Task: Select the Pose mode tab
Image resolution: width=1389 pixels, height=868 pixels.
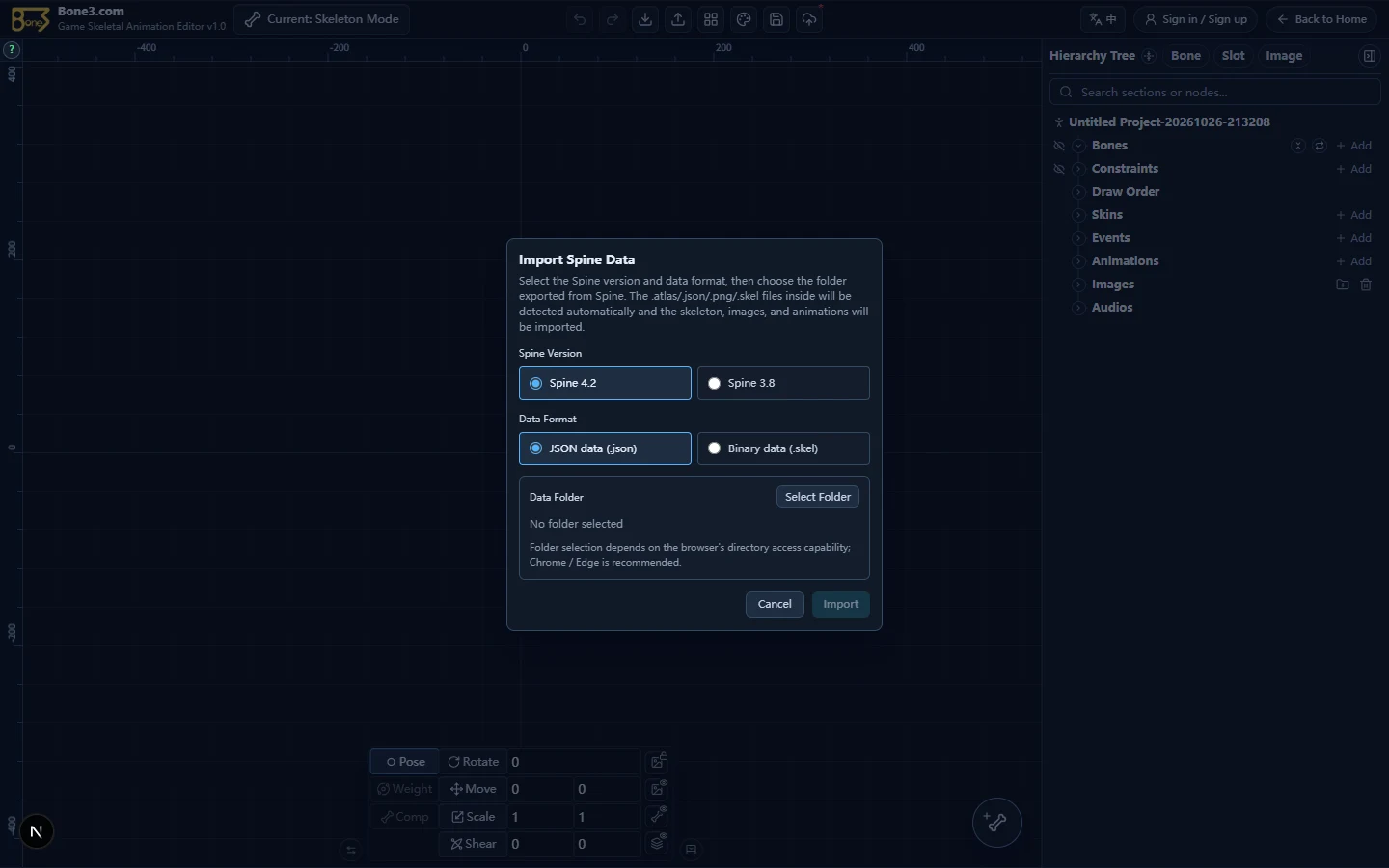Action: tap(405, 762)
